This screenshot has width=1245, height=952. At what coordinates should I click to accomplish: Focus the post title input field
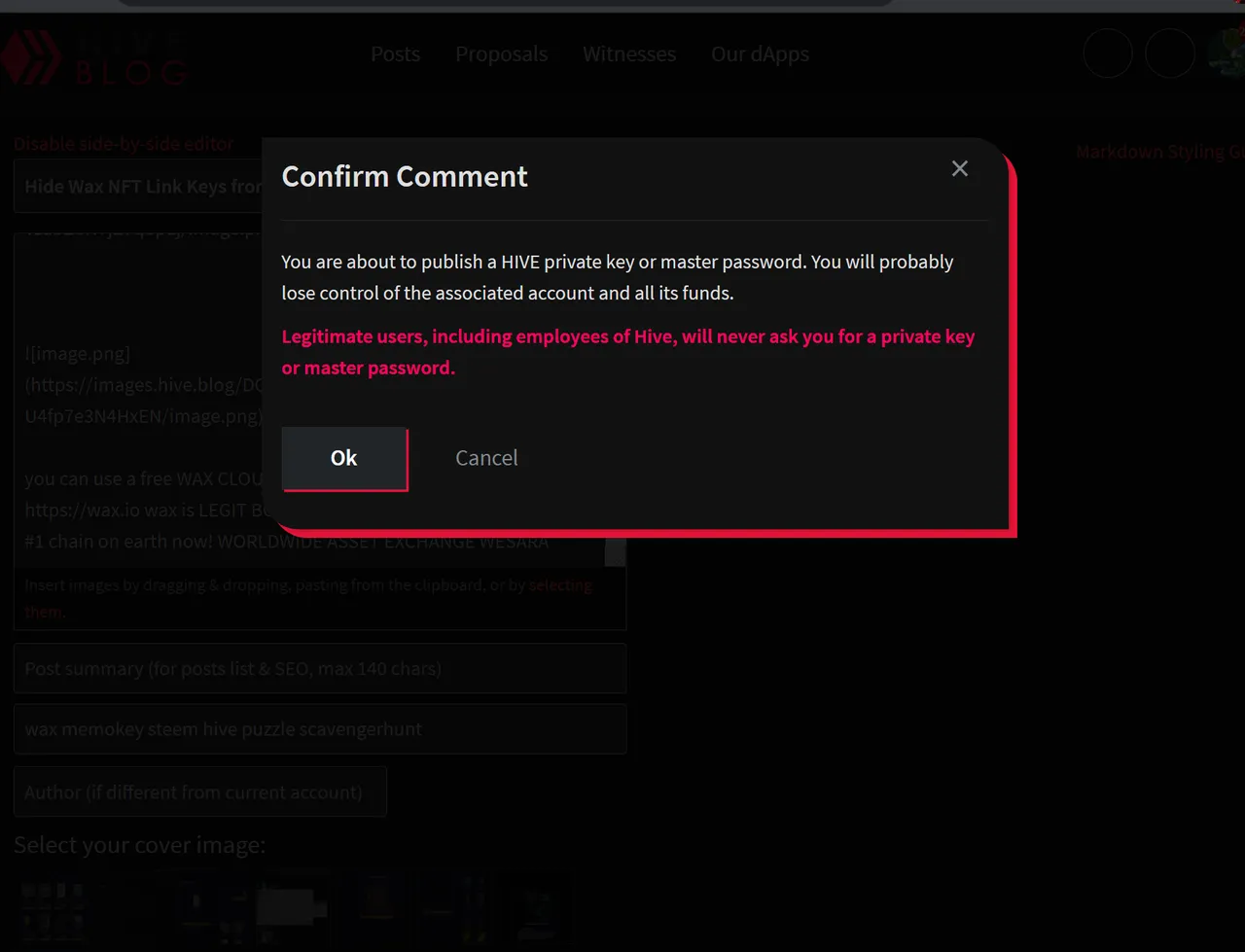tap(138, 187)
